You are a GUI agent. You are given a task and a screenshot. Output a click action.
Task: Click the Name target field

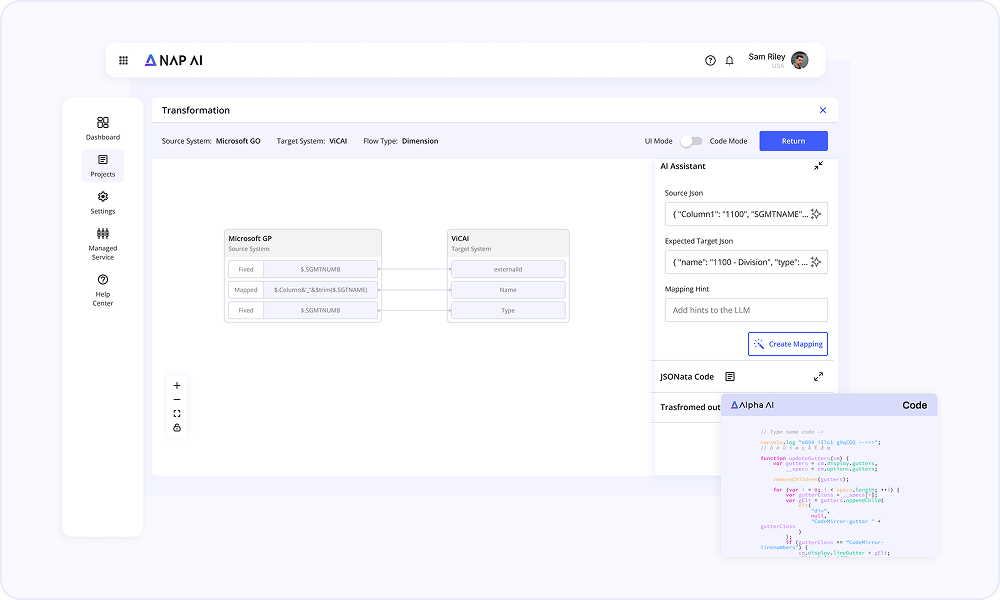coord(508,290)
